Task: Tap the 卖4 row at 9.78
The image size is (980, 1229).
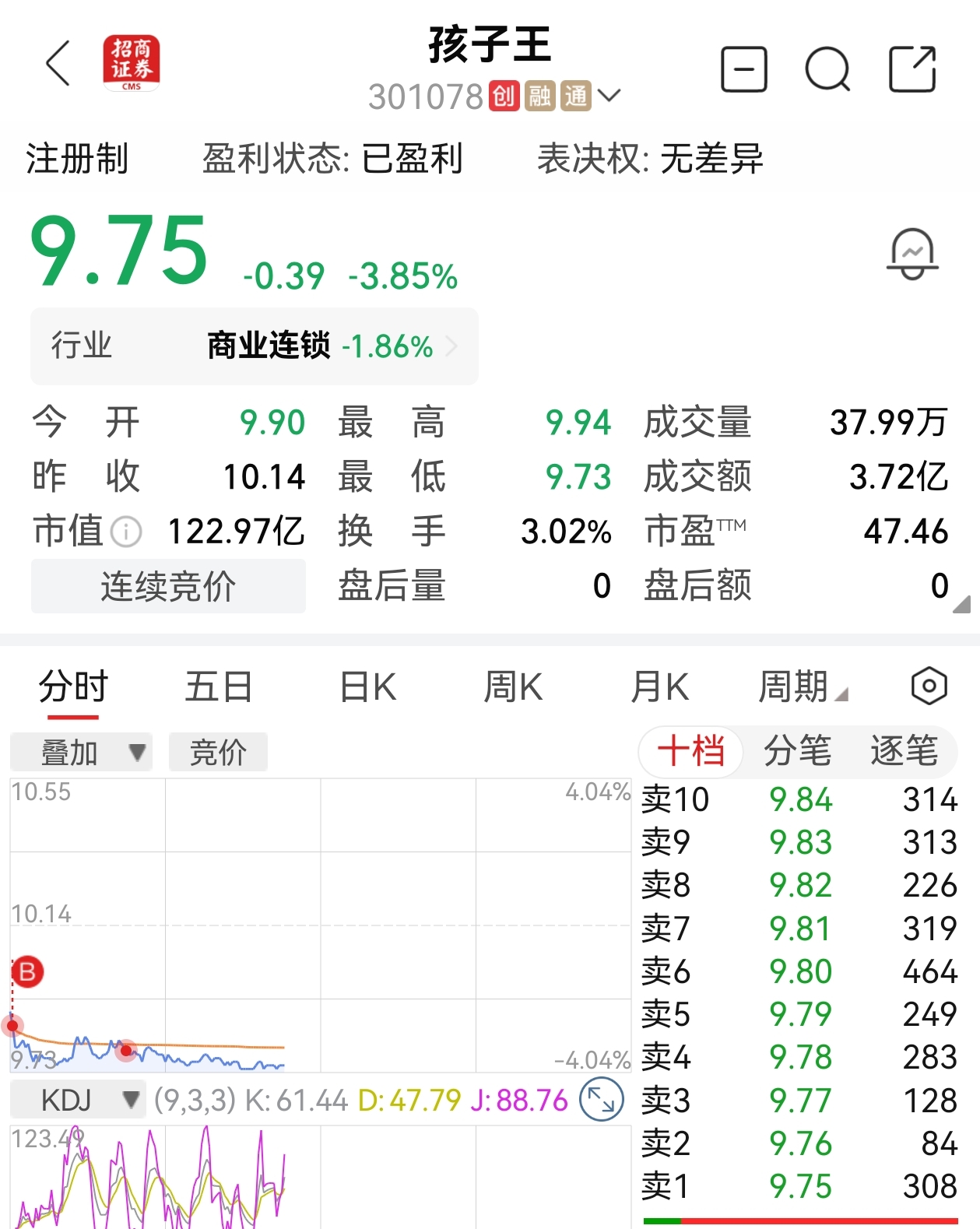Action: (x=799, y=1057)
